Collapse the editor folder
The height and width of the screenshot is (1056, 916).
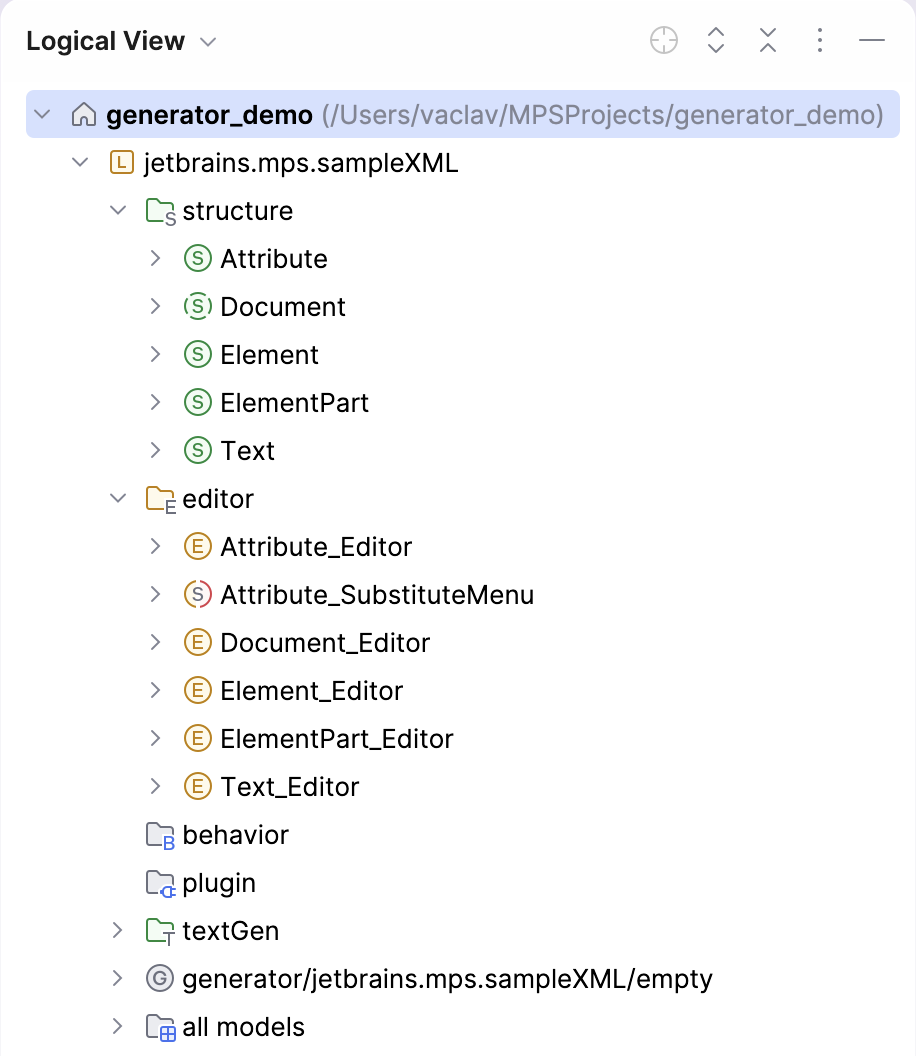(119, 498)
